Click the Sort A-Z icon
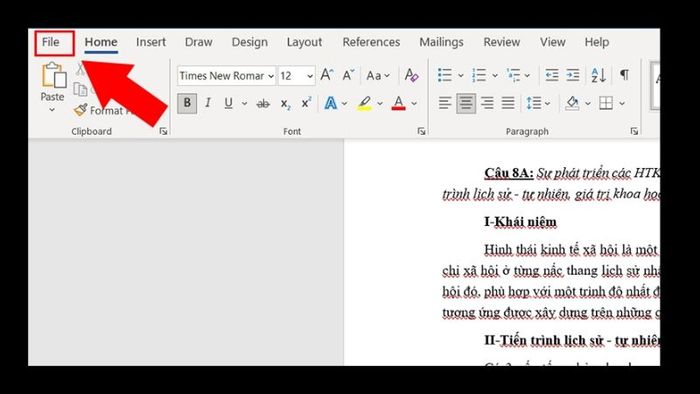Image resolution: width=700 pixels, height=394 pixels. point(598,75)
